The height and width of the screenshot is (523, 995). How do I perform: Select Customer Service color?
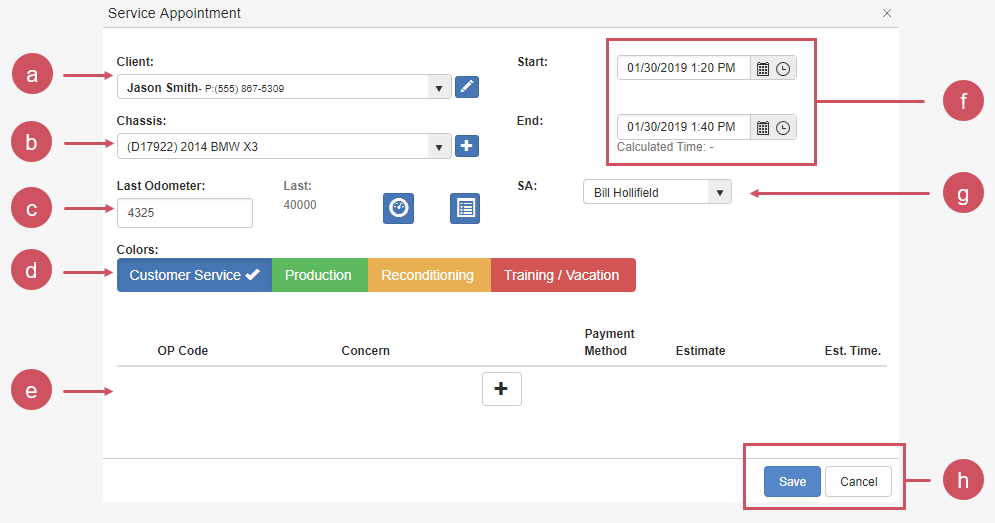pyautogui.click(x=194, y=275)
